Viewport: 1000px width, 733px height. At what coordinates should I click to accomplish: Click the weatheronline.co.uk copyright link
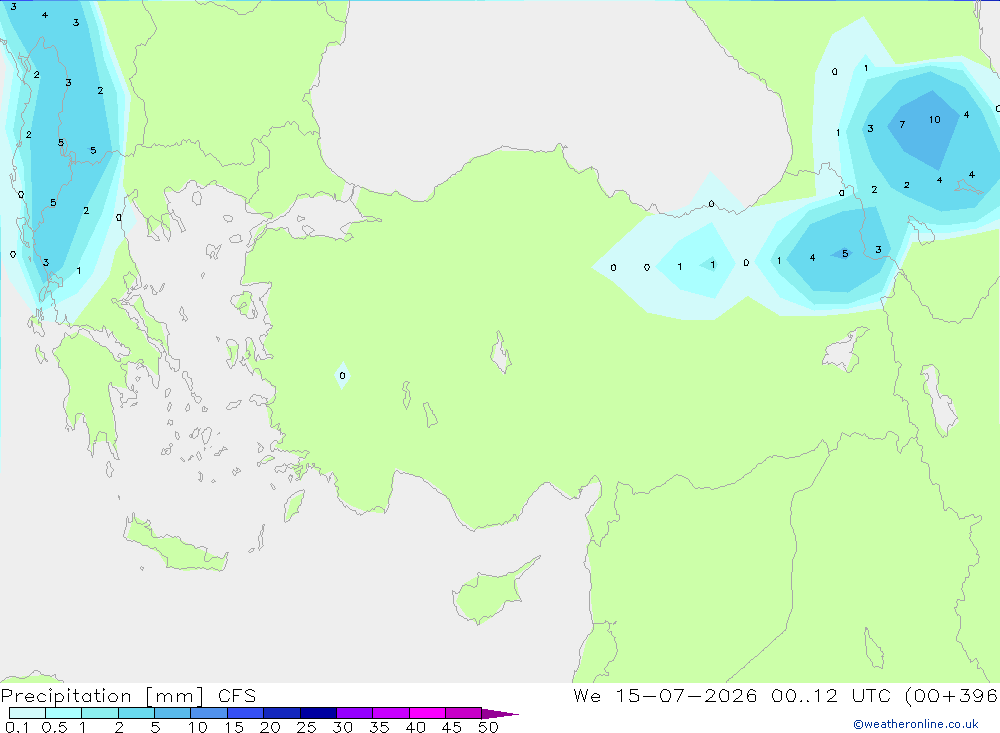tap(915, 724)
